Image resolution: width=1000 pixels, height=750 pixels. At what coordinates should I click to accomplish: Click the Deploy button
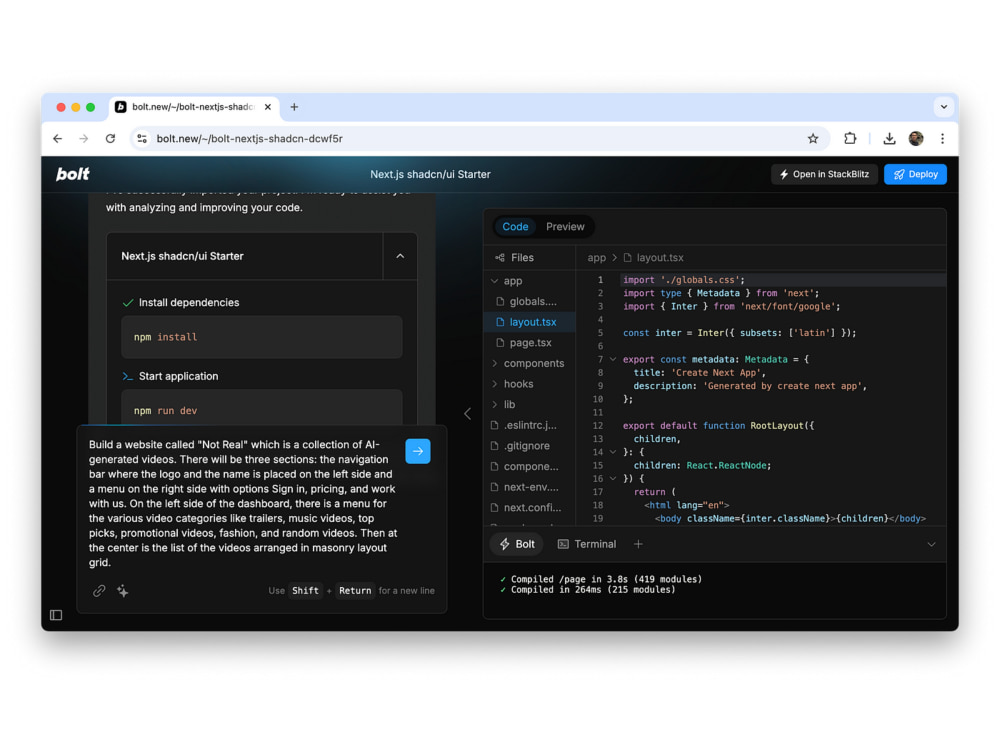pos(915,174)
